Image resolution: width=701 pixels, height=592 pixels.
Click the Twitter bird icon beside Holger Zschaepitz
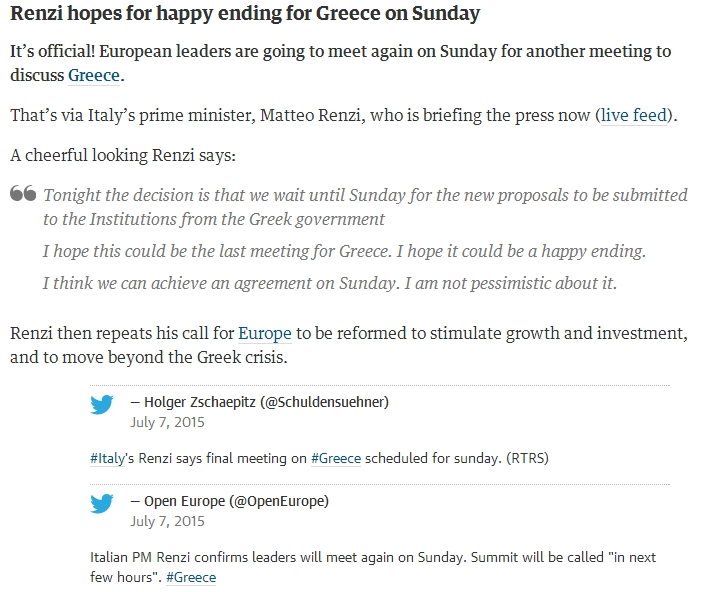pos(101,405)
